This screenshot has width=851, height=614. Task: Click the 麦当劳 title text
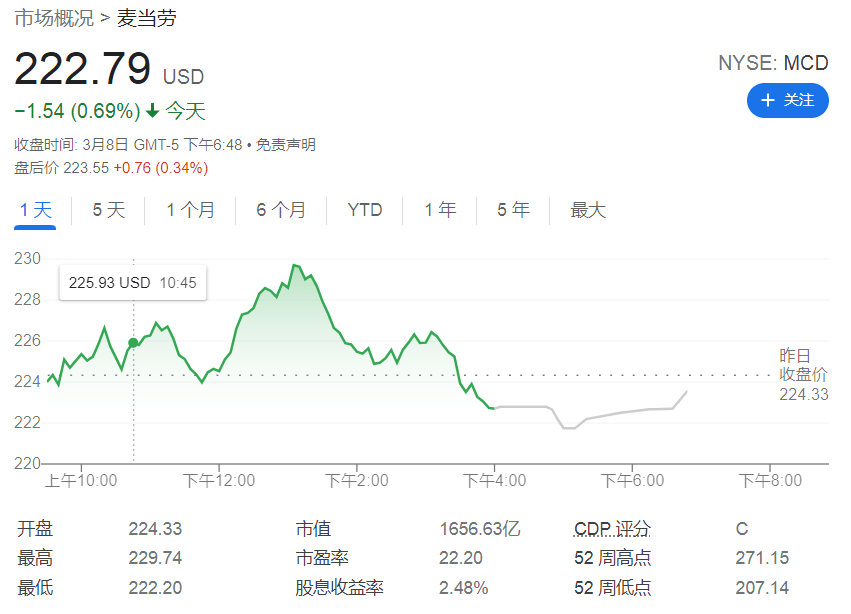coord(147,18)
